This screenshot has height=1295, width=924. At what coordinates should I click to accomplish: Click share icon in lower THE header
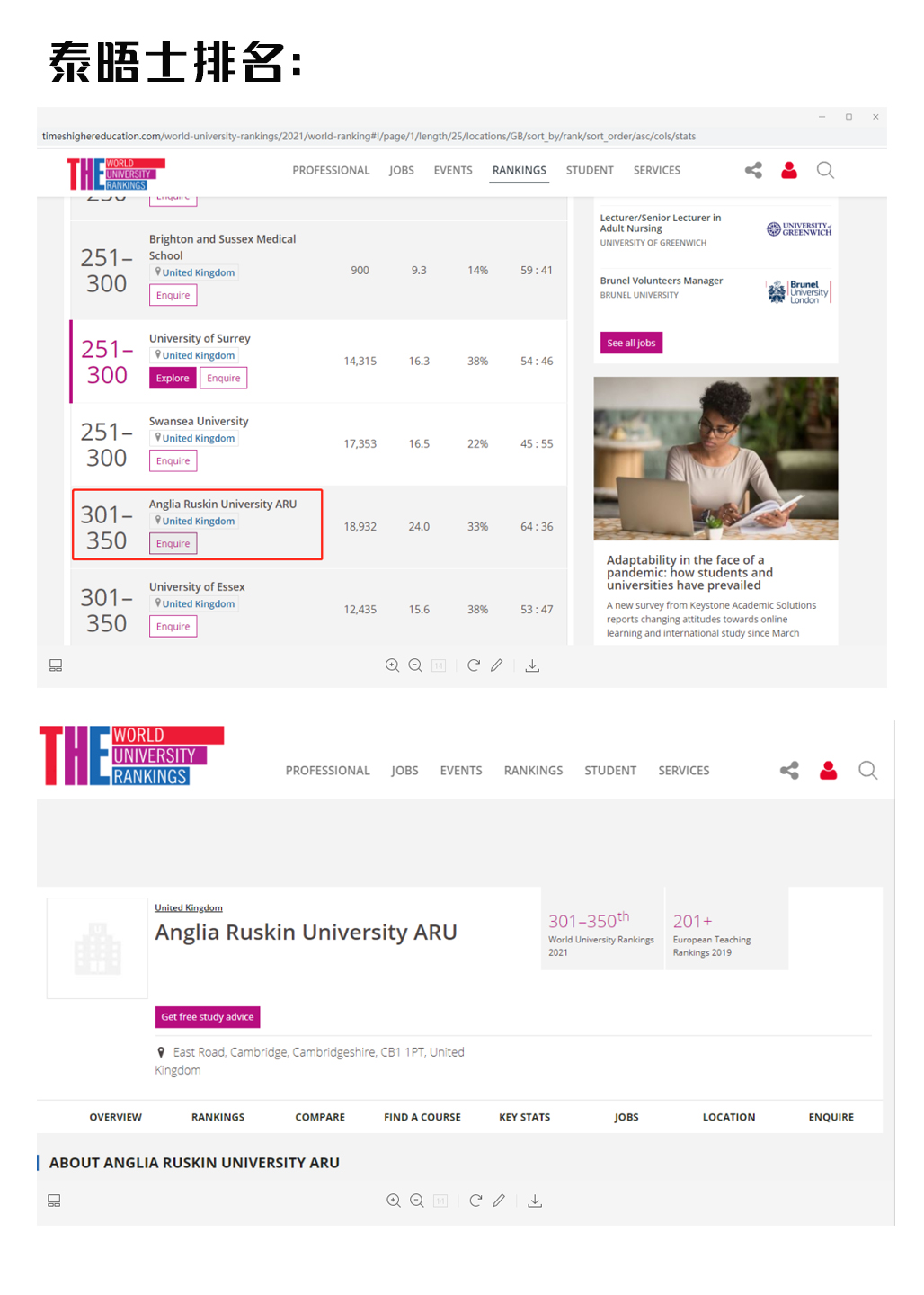789,770
